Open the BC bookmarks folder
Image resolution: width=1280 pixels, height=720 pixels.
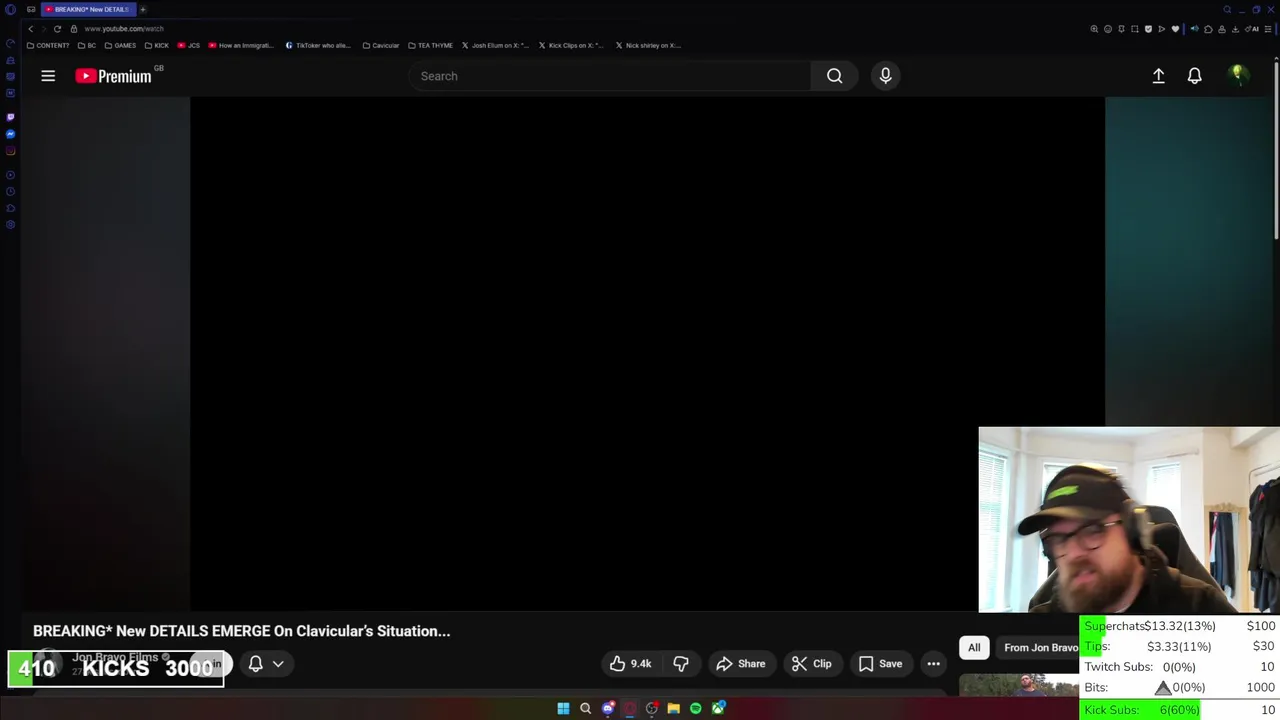click(87, 45)
